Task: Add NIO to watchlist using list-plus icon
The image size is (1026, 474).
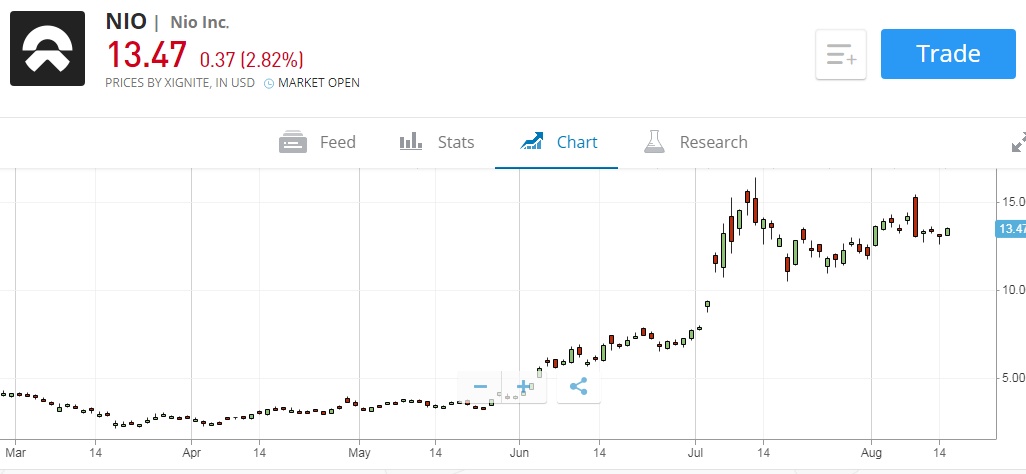Action: click(x=841, y=54)
